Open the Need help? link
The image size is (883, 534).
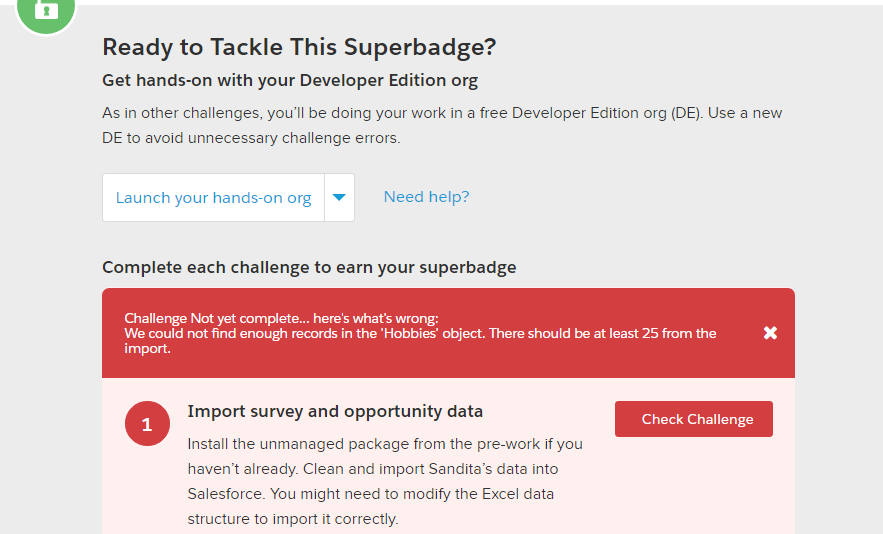(x=426, y=197)
